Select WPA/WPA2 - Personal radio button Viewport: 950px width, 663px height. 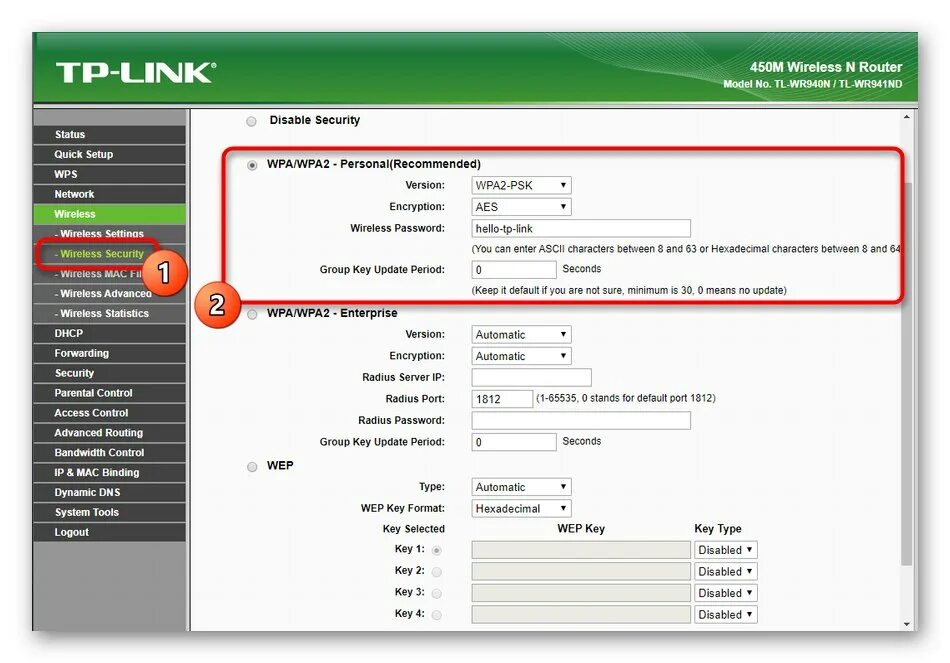pyautogui.click(x=252, y=165)
